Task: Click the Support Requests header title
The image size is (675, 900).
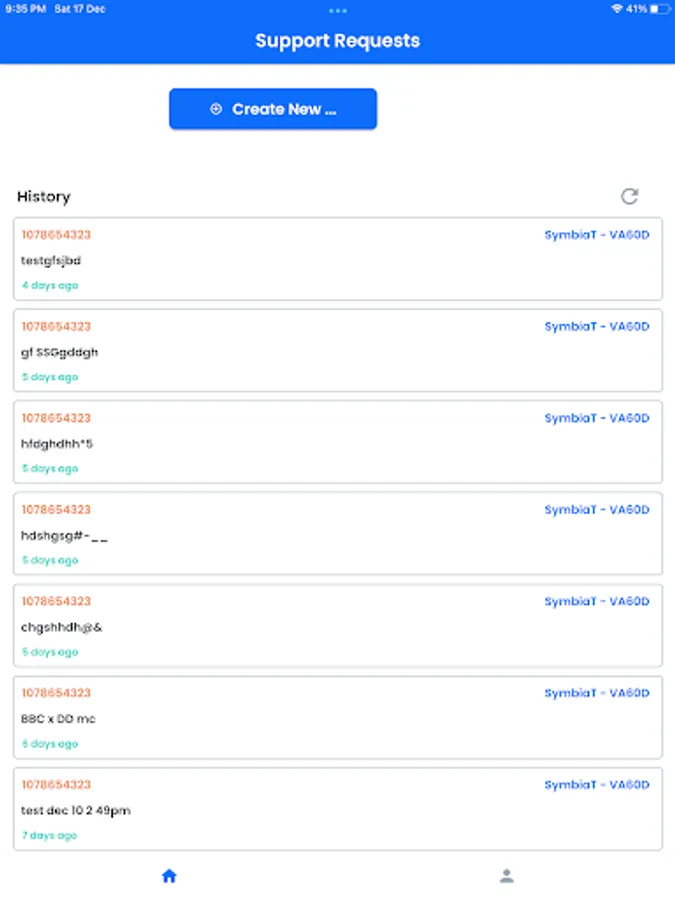Action: click(x=337, y=41)
